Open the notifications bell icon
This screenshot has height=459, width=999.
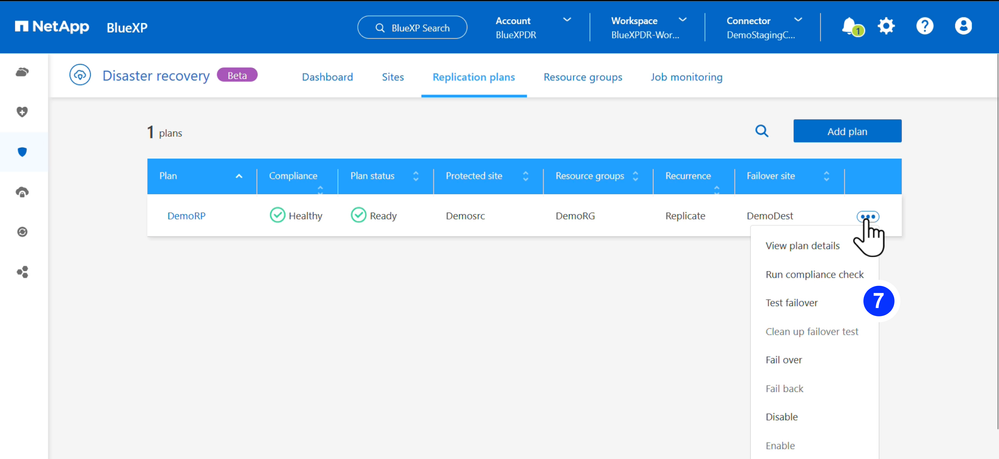pyautogui.click(x=850, y=26)
